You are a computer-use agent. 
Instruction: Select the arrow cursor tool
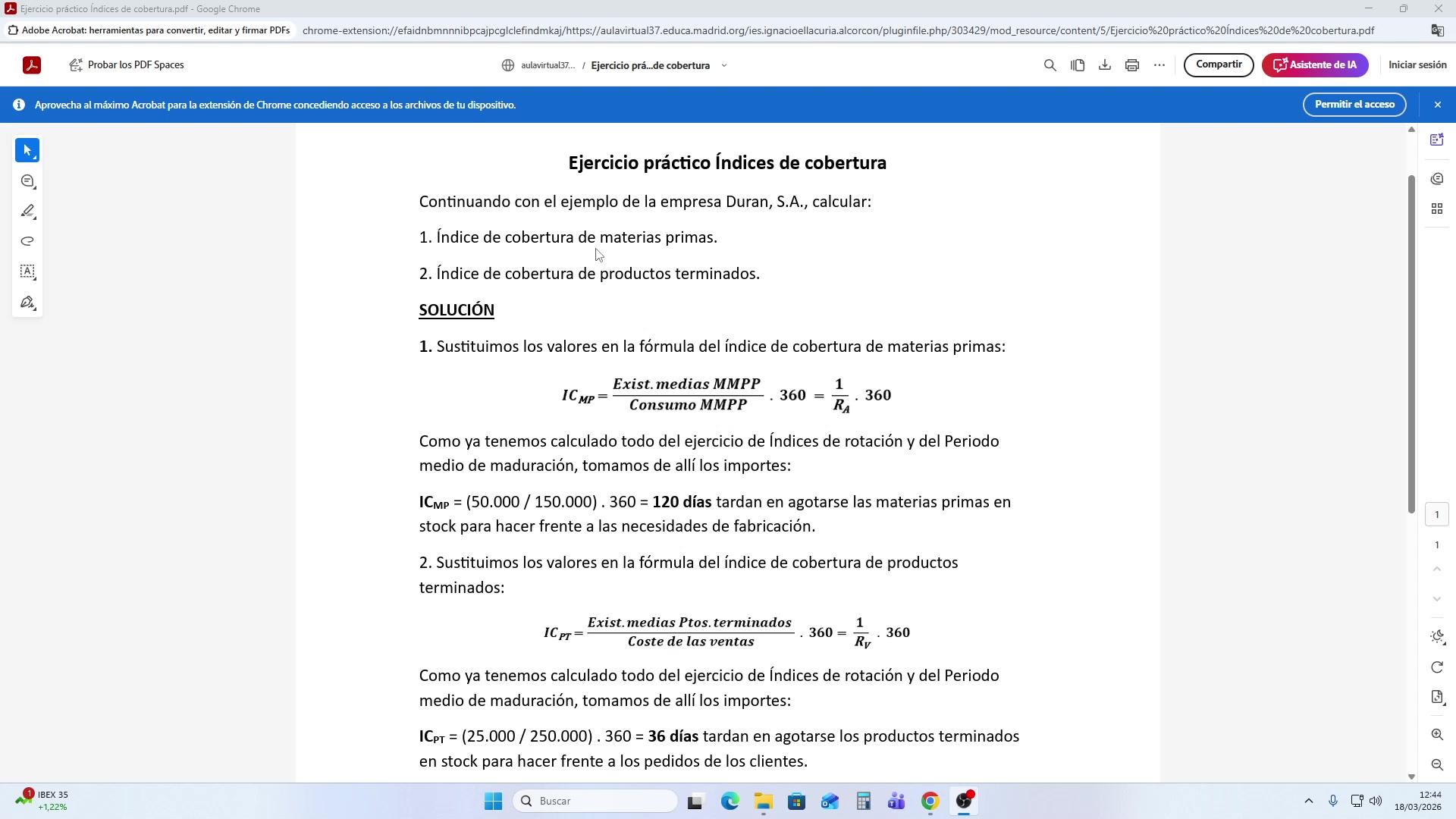[x=27, y=150]
